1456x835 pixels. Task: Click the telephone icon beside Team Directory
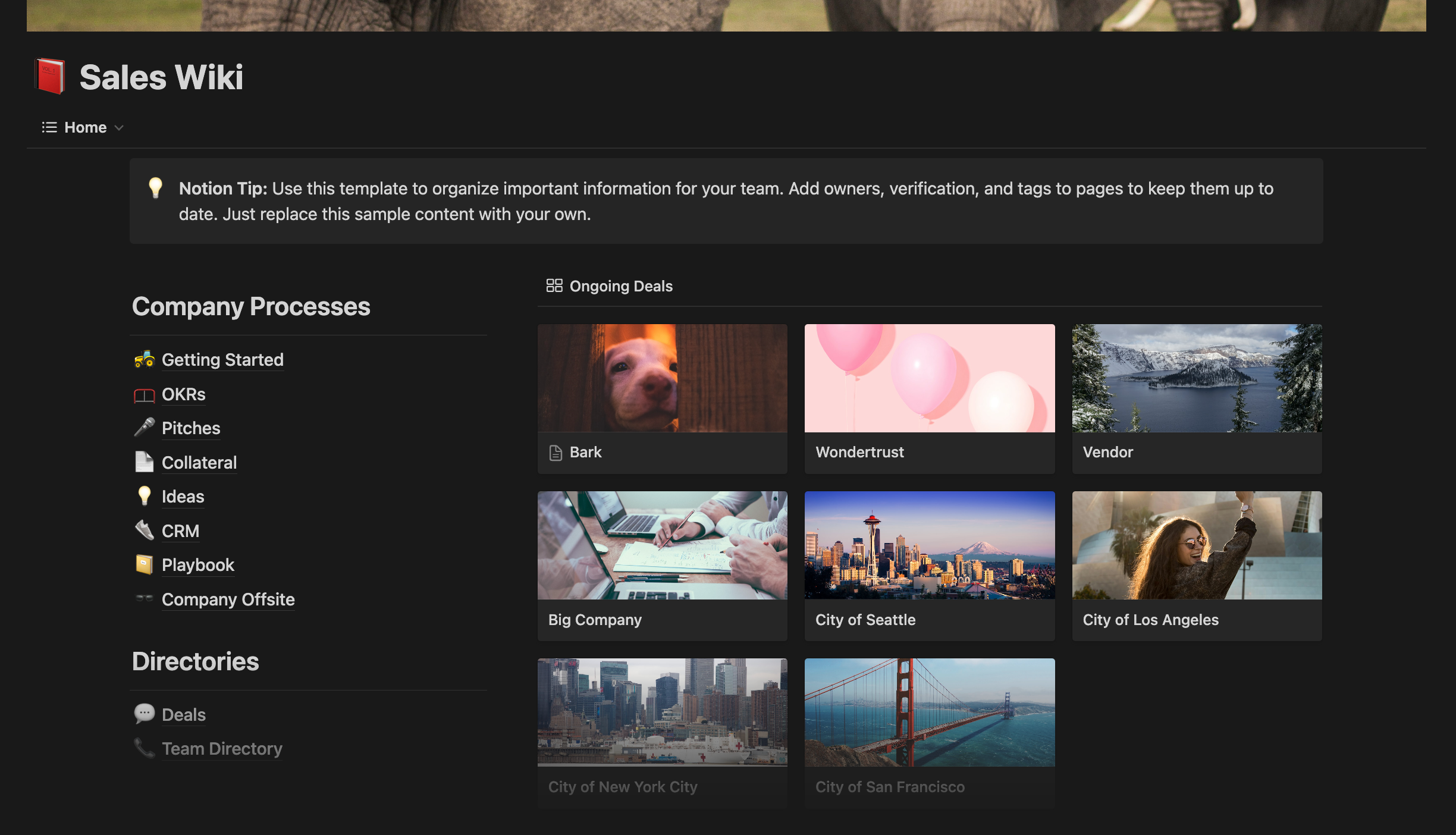(144, 748)
